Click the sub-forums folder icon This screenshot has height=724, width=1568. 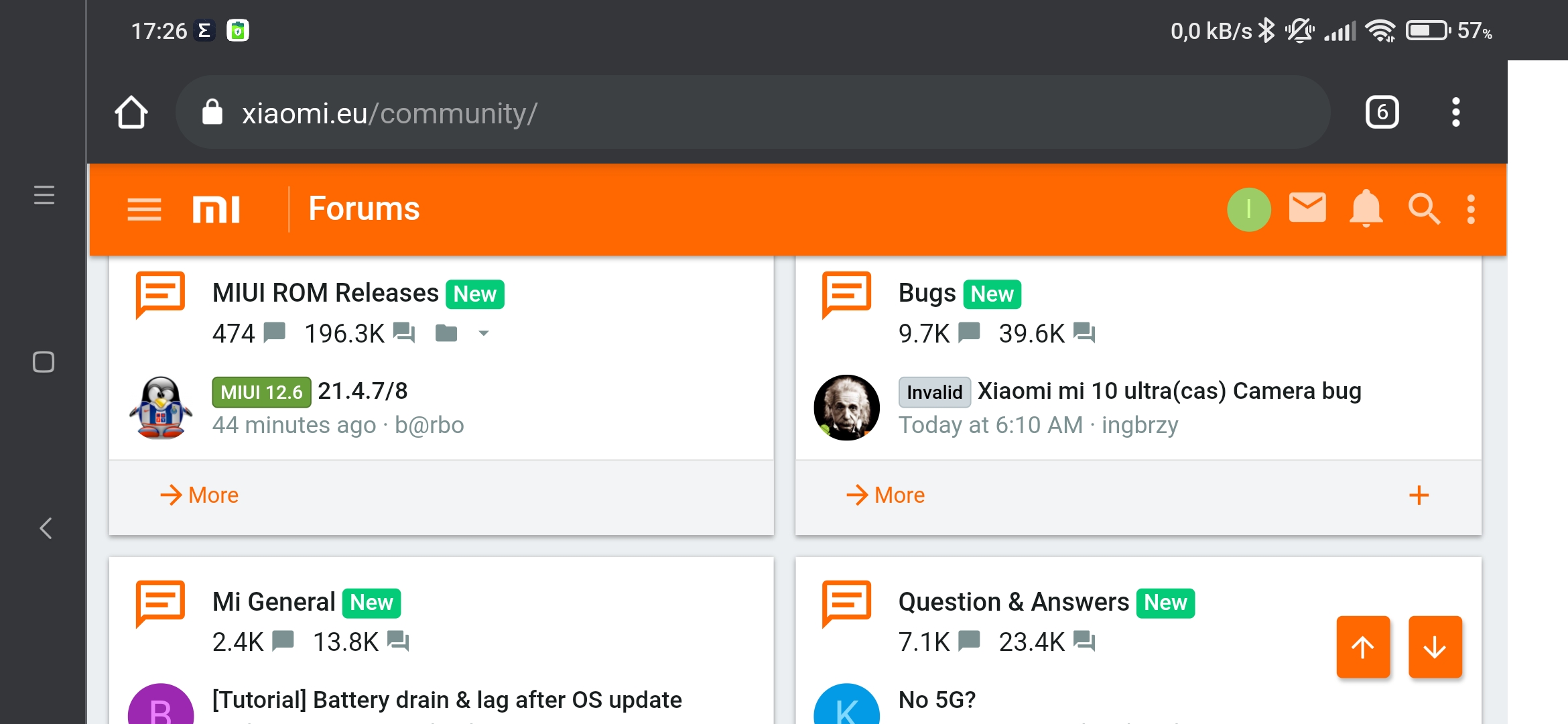[446, 333]
